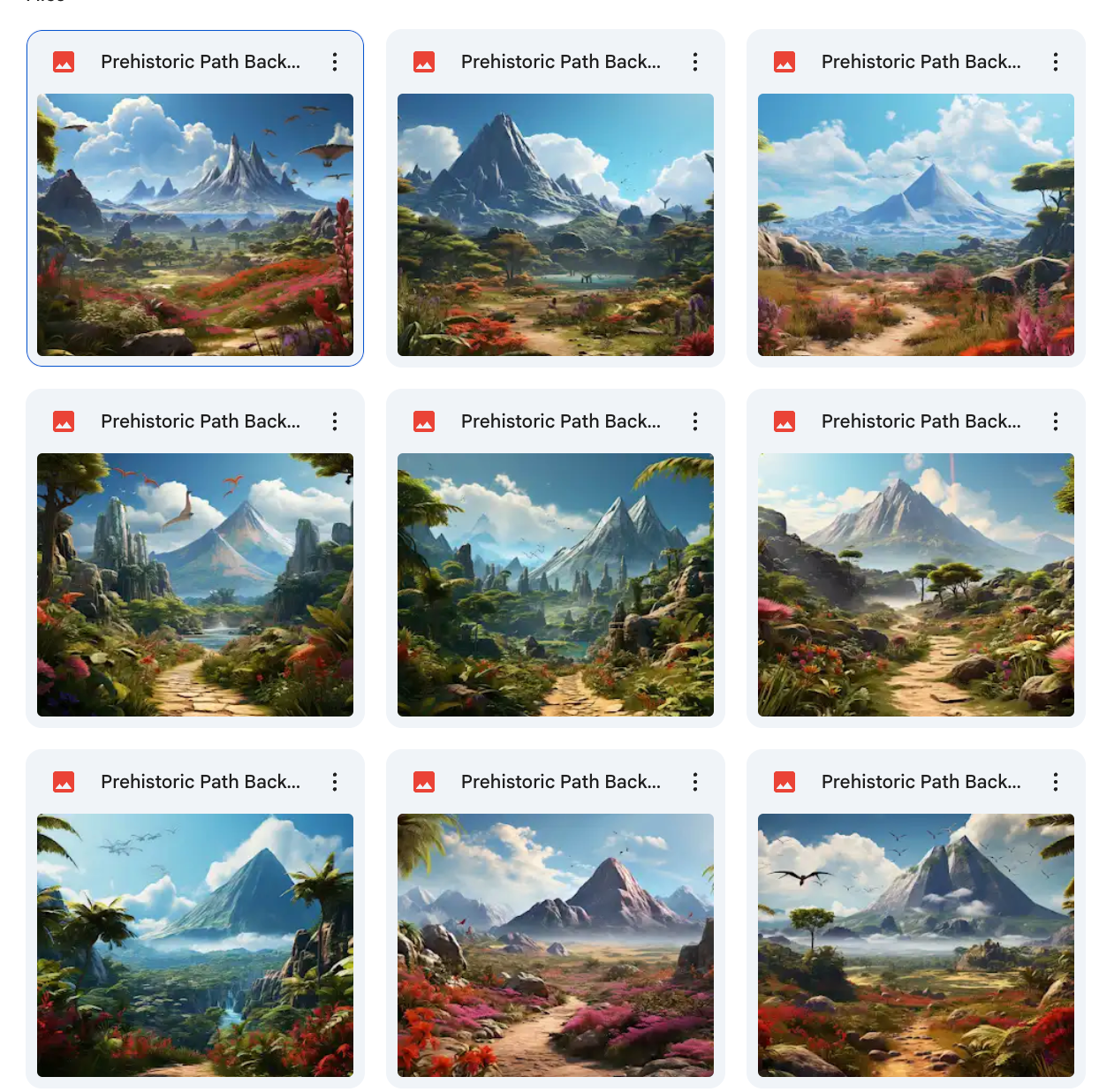1099x1092 pixels.
Task: Click image file-type icon on bottom-right card
Action: pyautogui.click(x=784, y=782)
